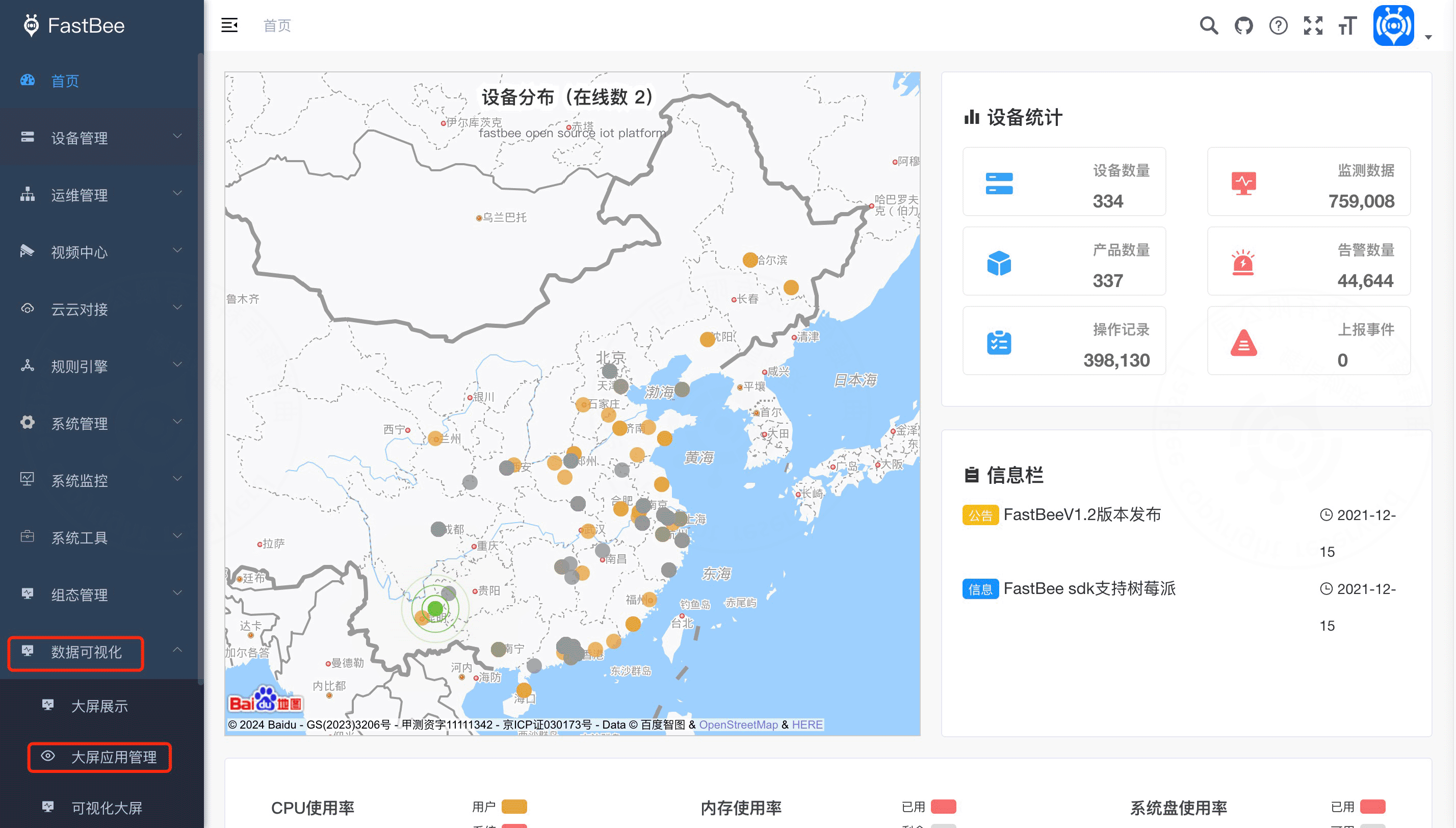Click the 设备管理 sidebar icon

pos(28,137)
